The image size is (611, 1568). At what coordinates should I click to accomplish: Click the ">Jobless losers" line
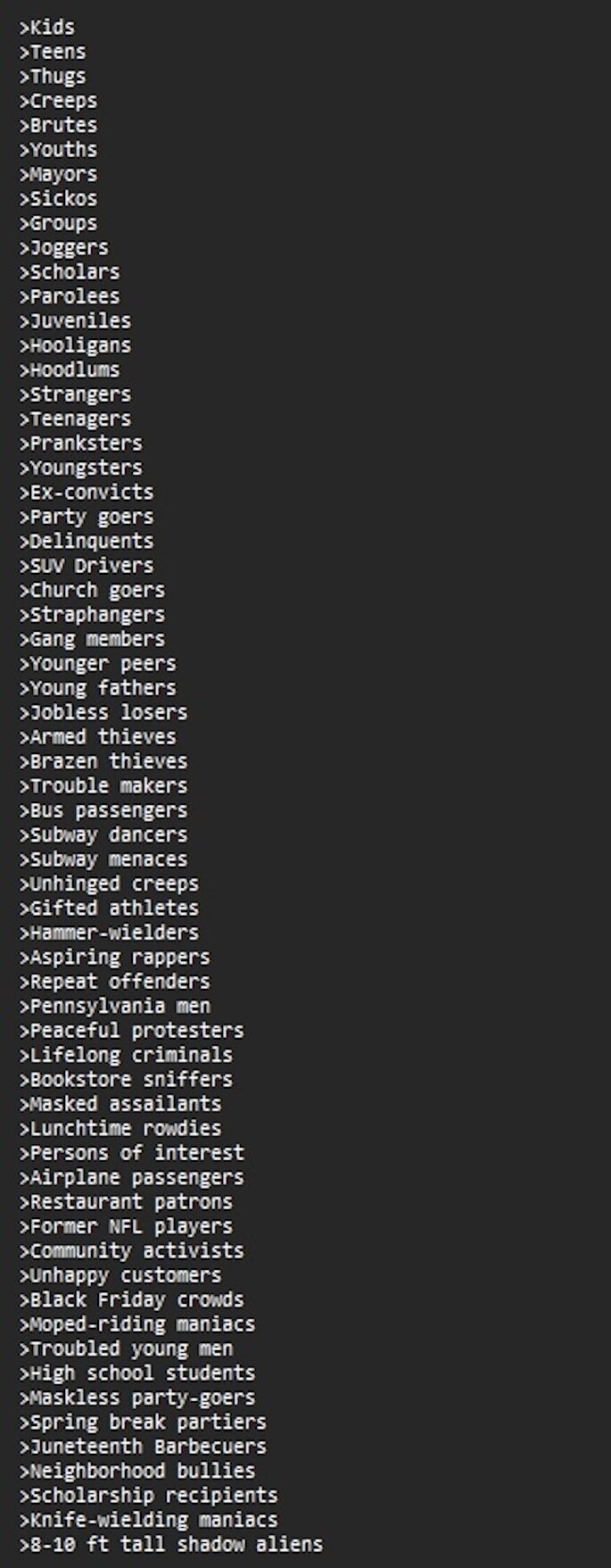(103, 712)
